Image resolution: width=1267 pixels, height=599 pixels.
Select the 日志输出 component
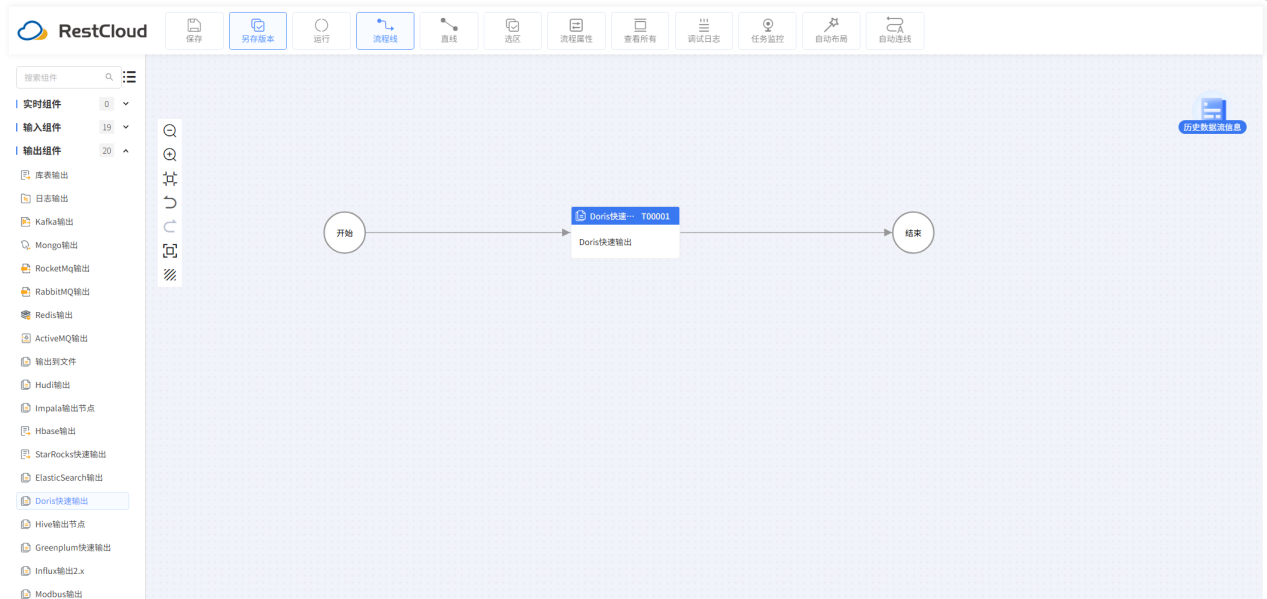72,198
